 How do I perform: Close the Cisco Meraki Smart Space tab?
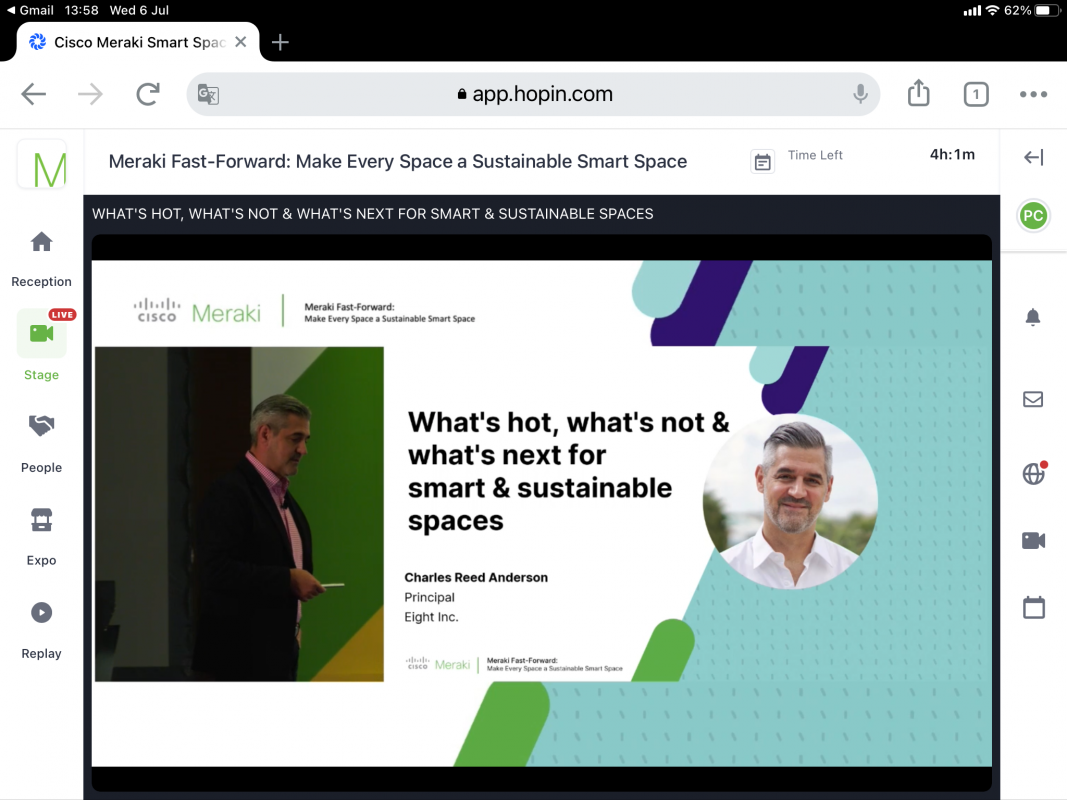click(240, 42)
